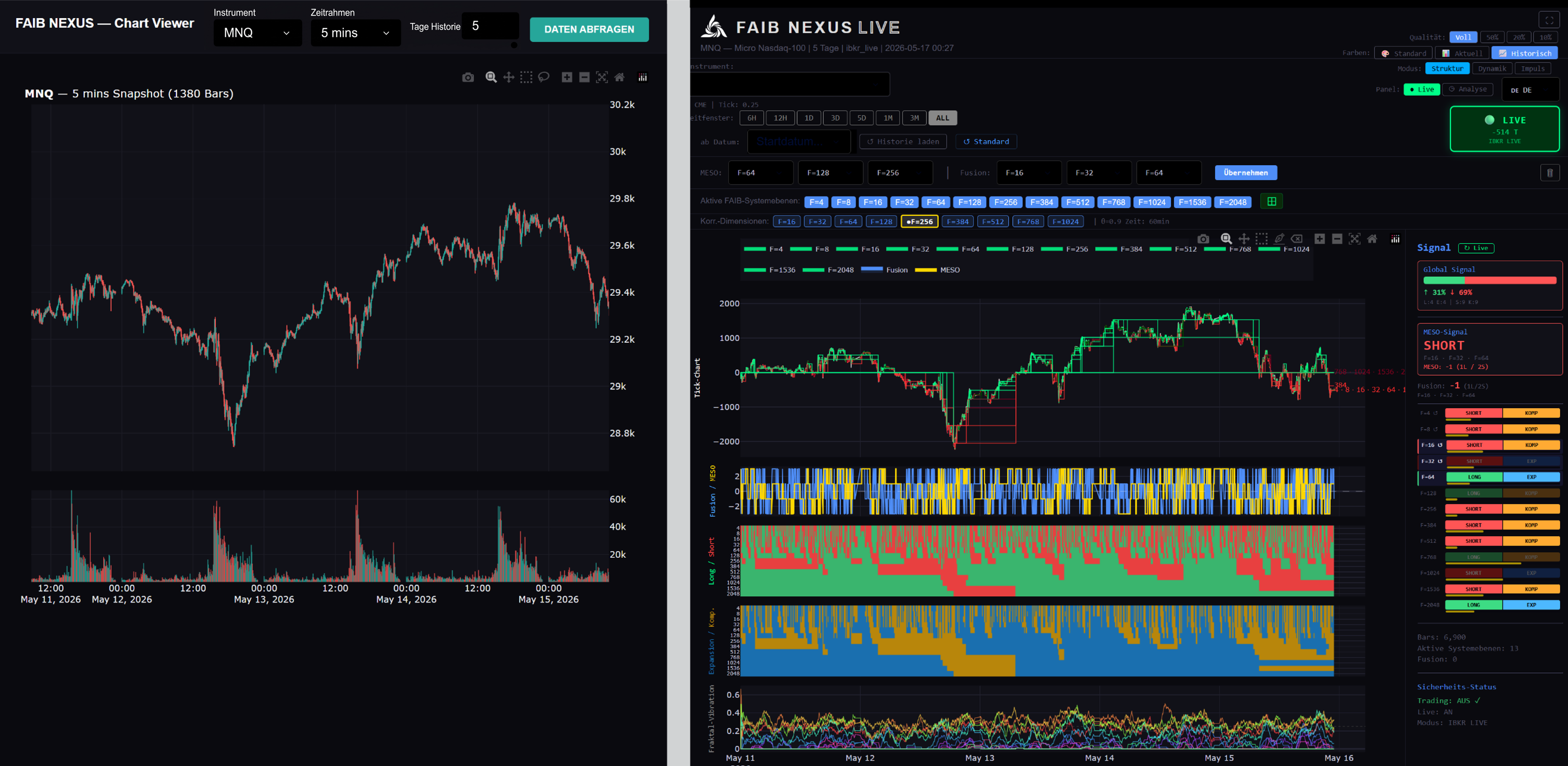Click the lasso select icon in left chart toolbar
The height and width of the screenshot is (766, 1568).
pos(543,77)
